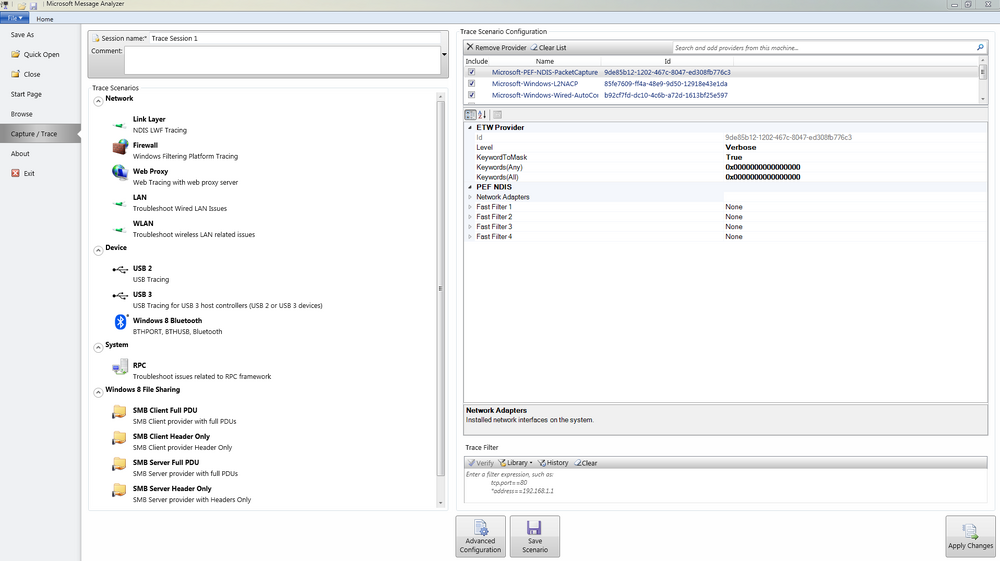The image size is (1000, 561).
Task: Click the provider search input field
Action: tap(824, 48)
